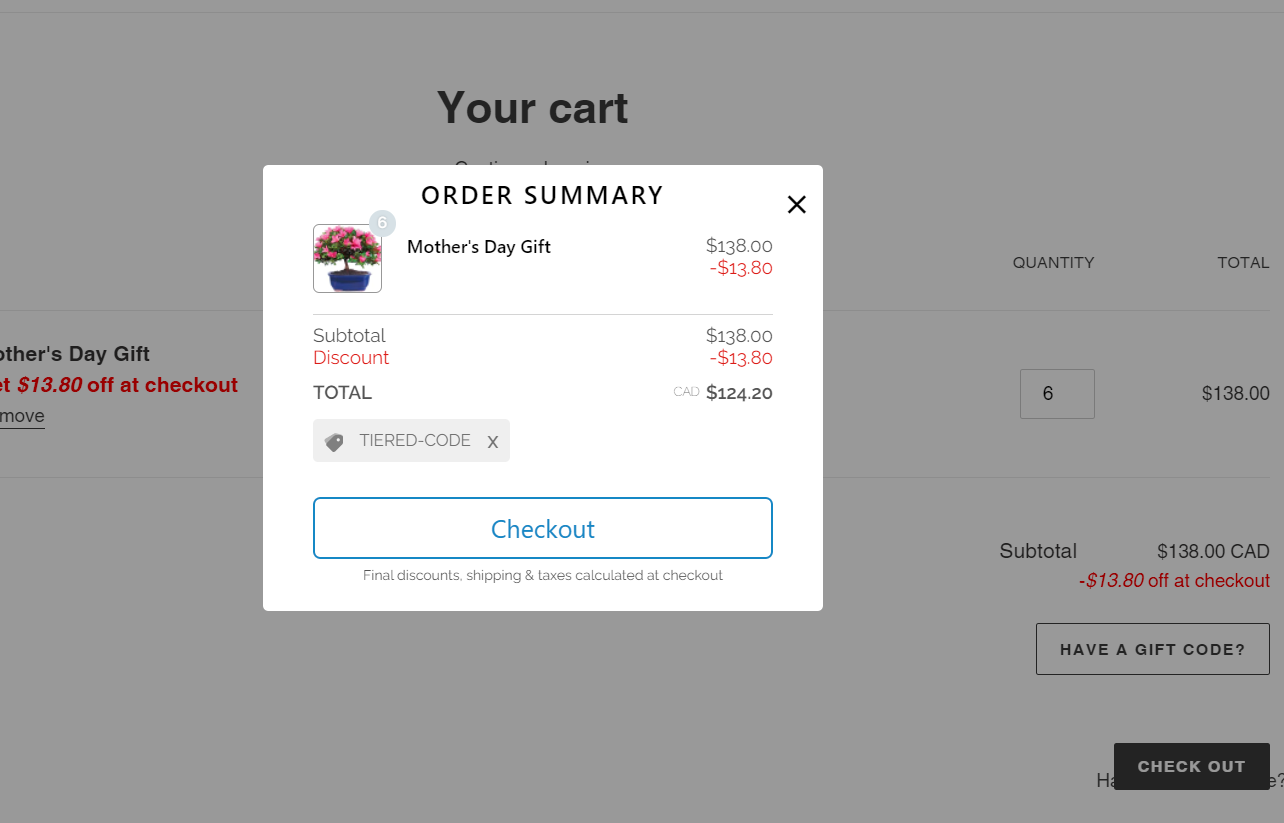
Task: Click the quantity badge on the thumbnail
Action: (x=382, y=222)
